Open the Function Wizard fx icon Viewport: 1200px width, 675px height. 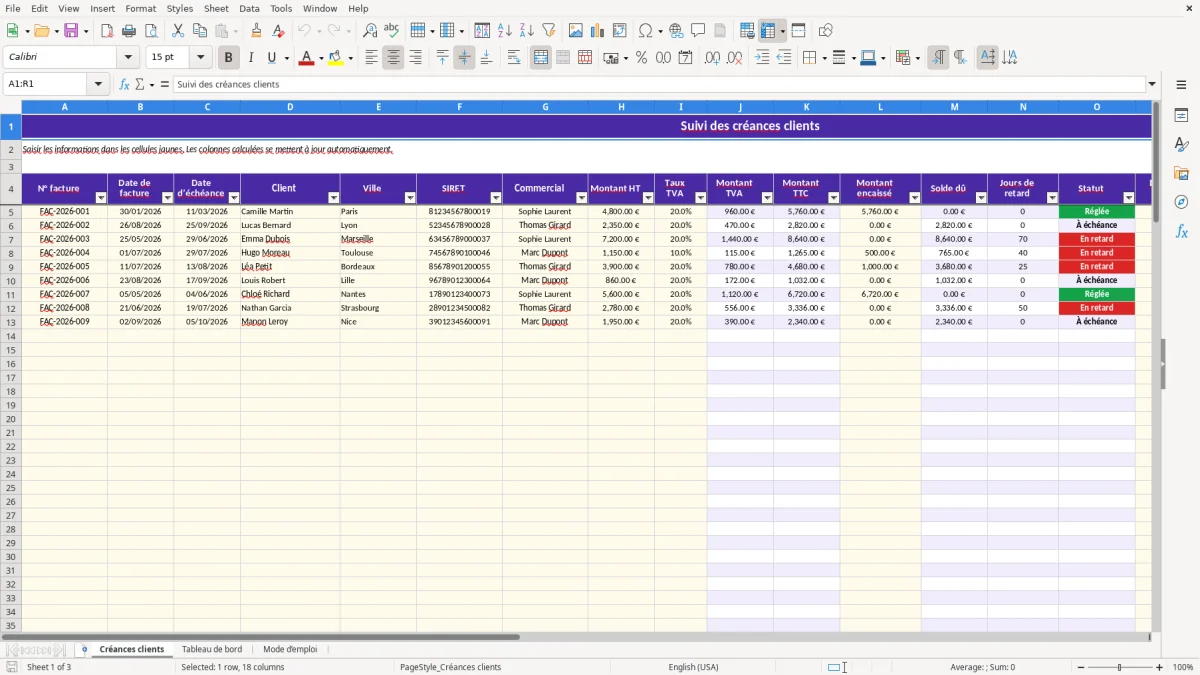125,84
